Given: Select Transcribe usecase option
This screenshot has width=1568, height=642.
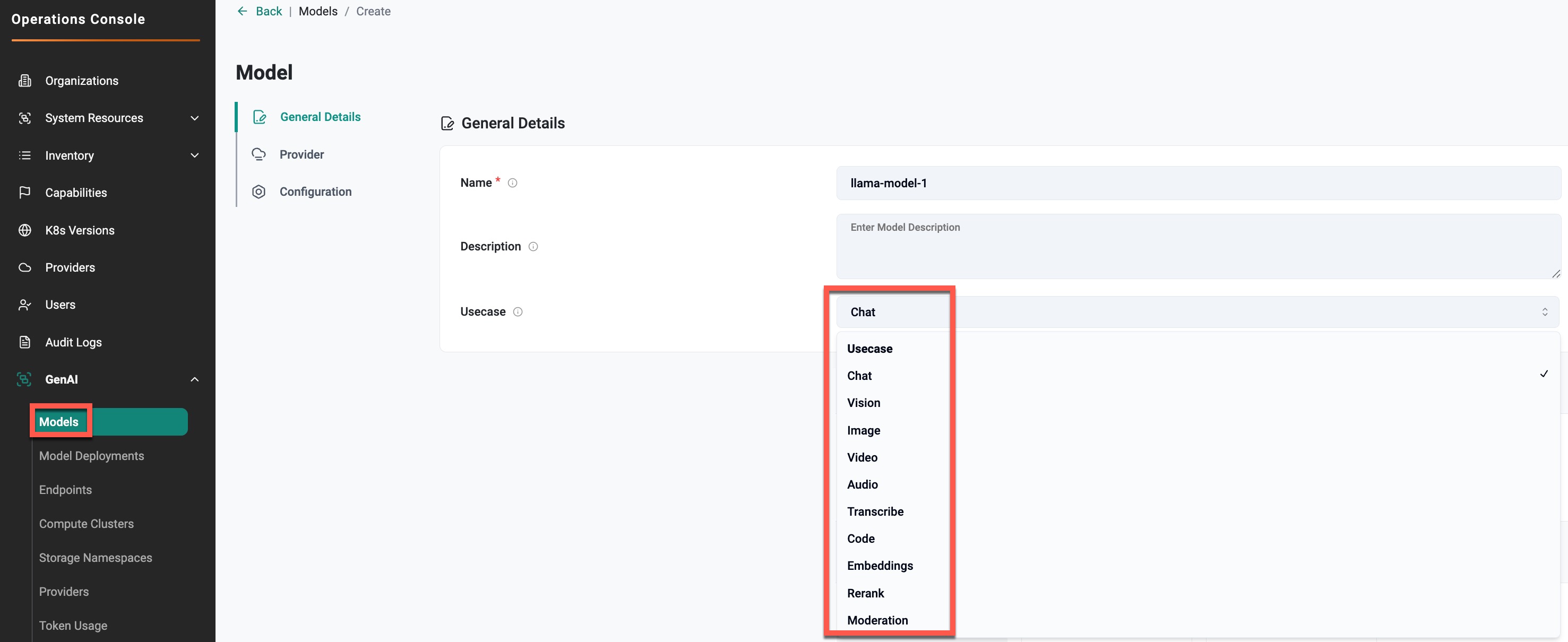Looking at the screenshot, I should [x=875, y=512].
